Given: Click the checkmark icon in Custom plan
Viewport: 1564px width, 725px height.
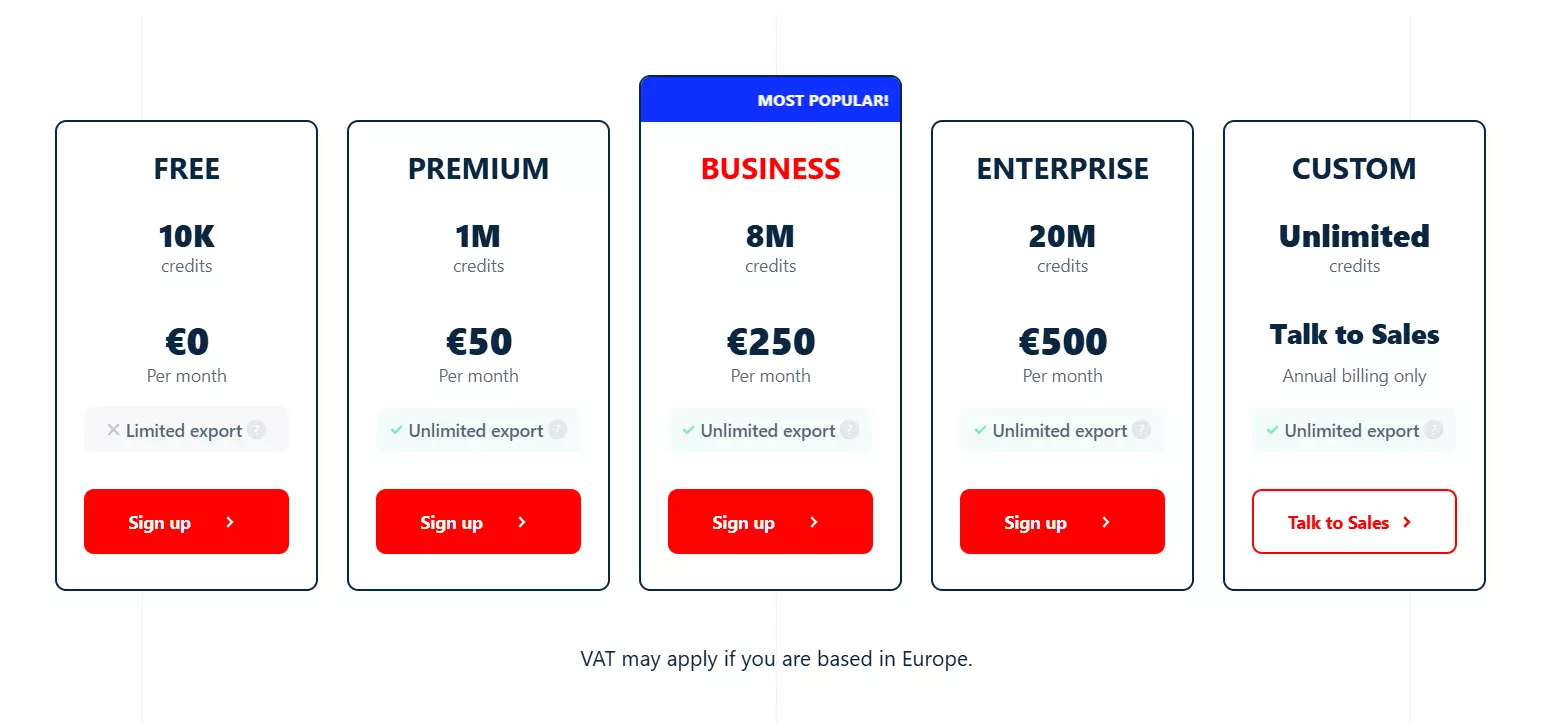Looking at the screenshot, I should point(1272,430).
